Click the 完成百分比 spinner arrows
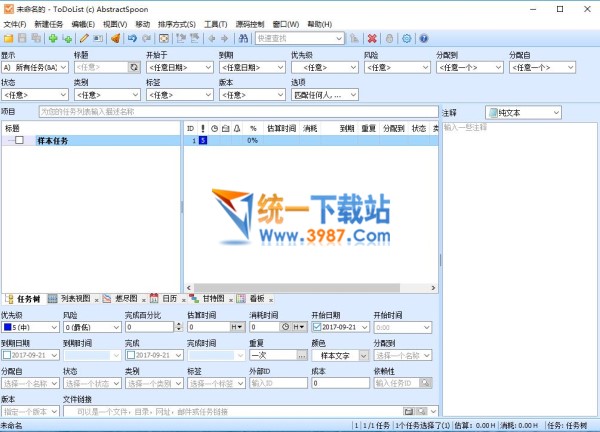600x432 pixels. [x=178, y=327]
